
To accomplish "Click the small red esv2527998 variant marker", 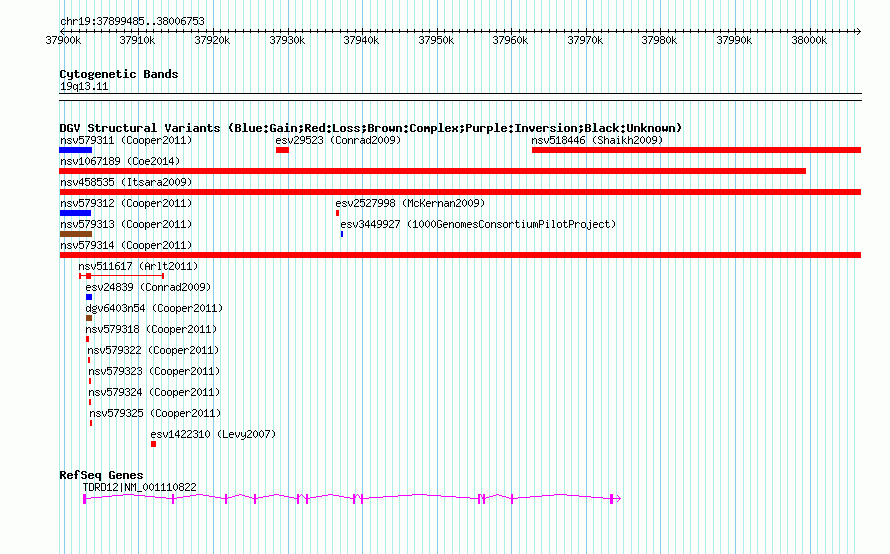I will pyautogui.click(x=337, y=213).
